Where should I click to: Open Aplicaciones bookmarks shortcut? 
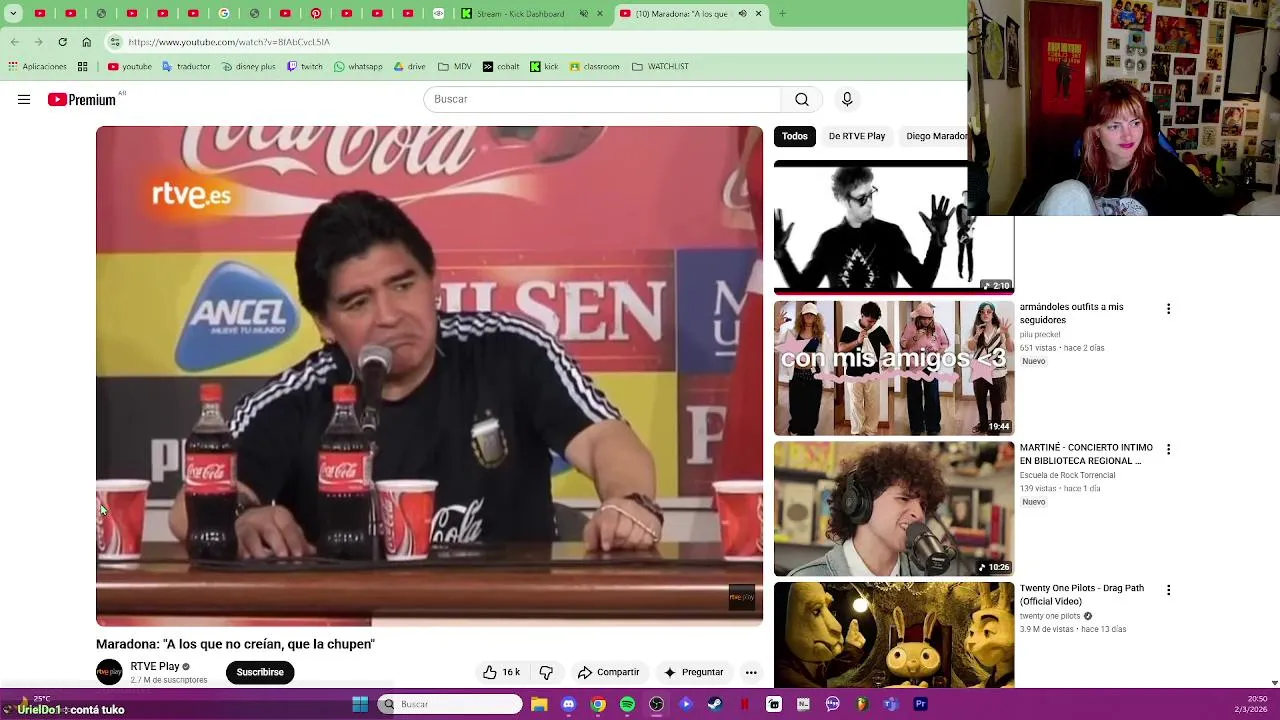tap(38, 67)
